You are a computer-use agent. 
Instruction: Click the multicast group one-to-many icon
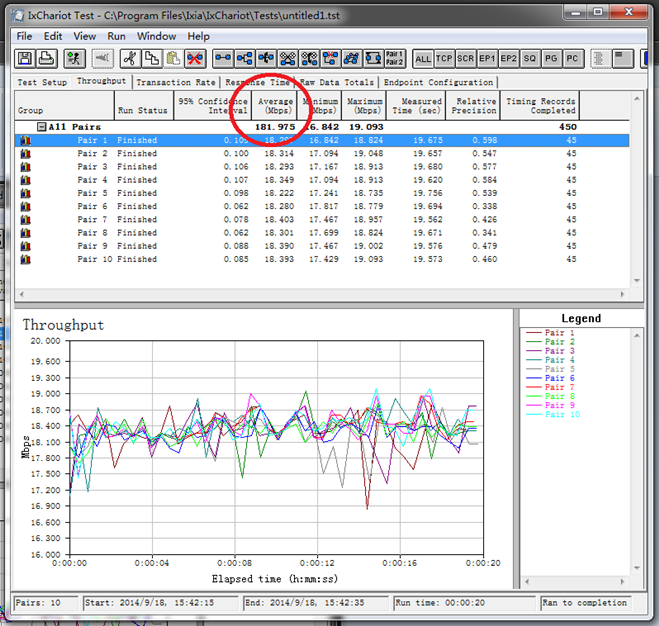tap(245, 58)
